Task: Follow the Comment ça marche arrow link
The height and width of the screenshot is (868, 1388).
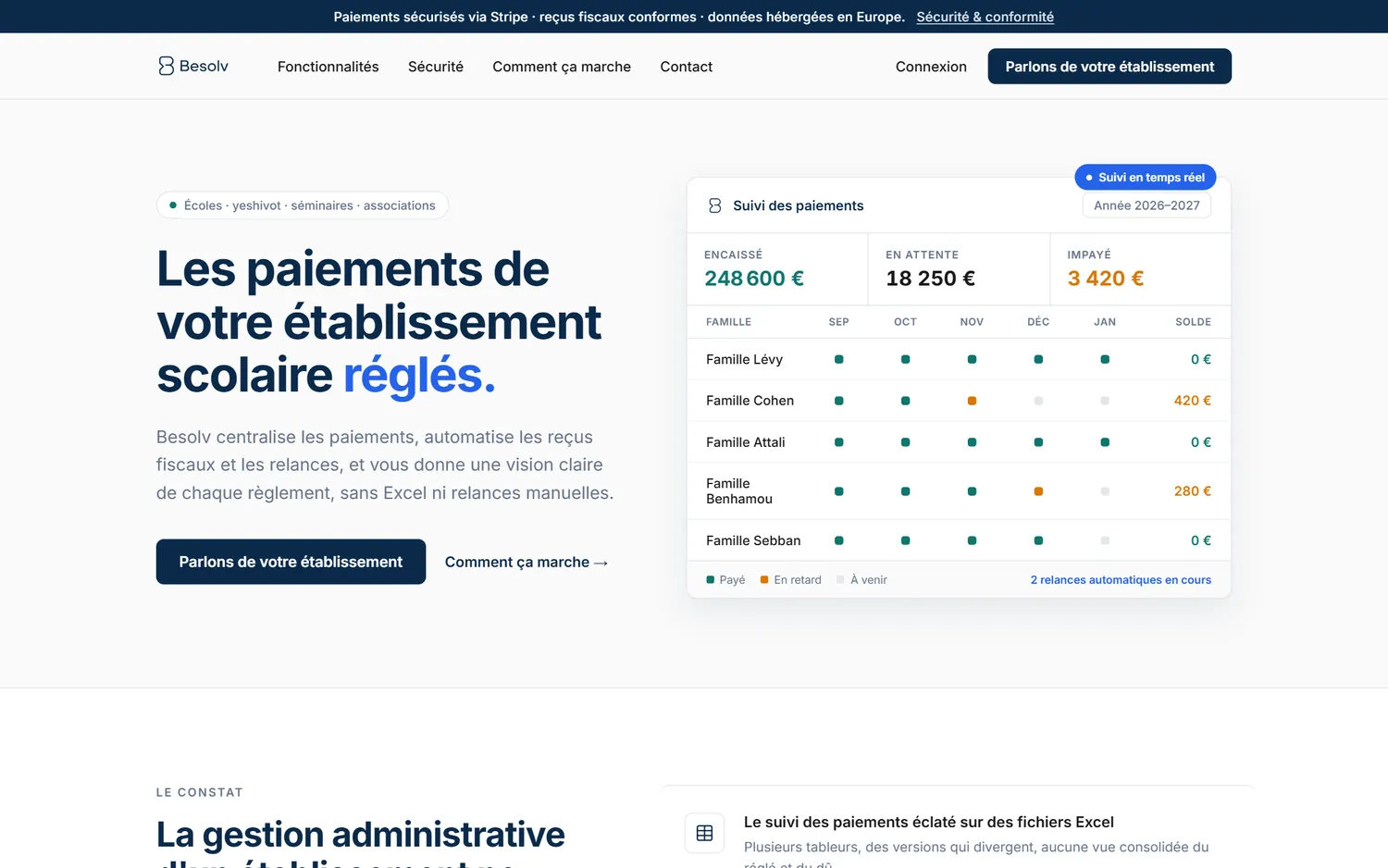Action: pos(527,562)
